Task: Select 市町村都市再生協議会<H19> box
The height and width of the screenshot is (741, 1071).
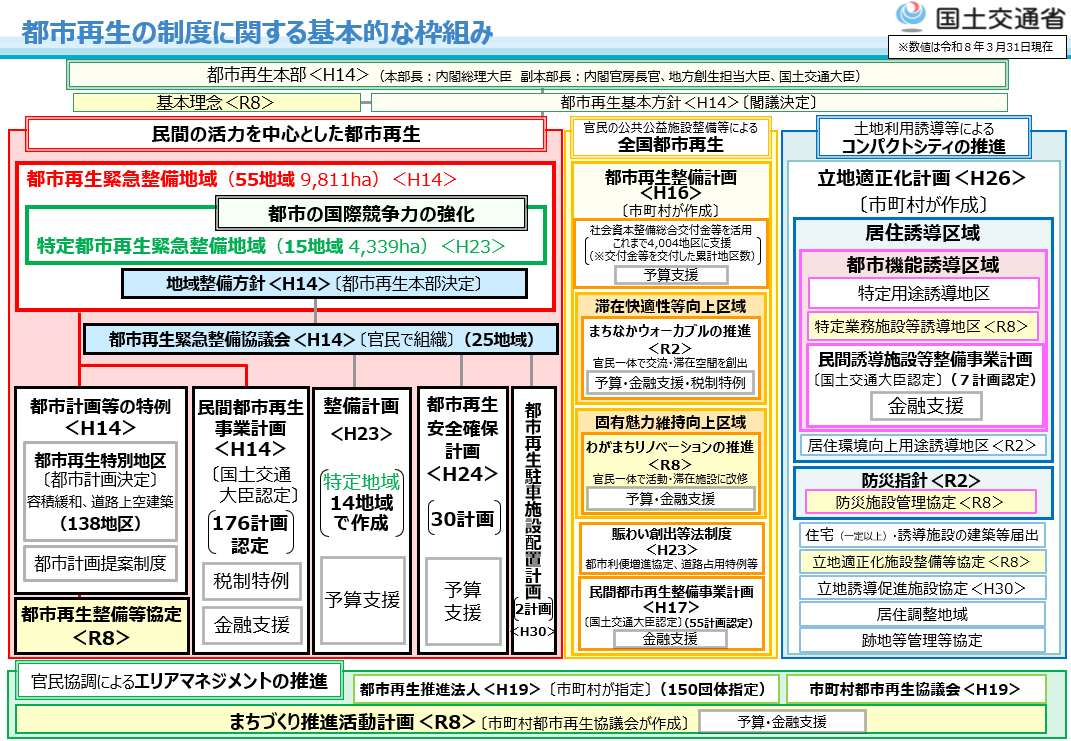Action: coord(916,689)
